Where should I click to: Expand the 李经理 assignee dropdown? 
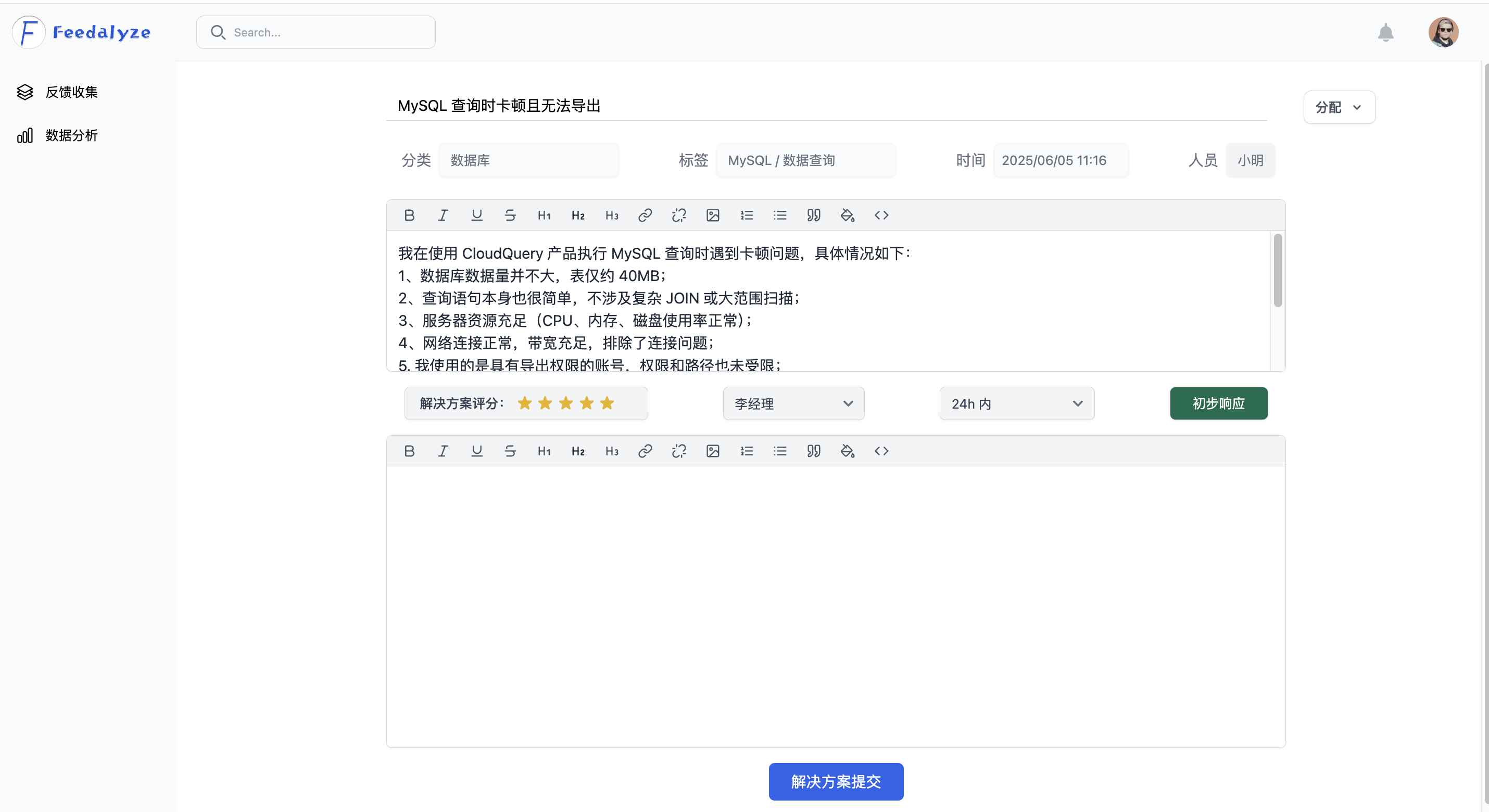coord(793,403)
